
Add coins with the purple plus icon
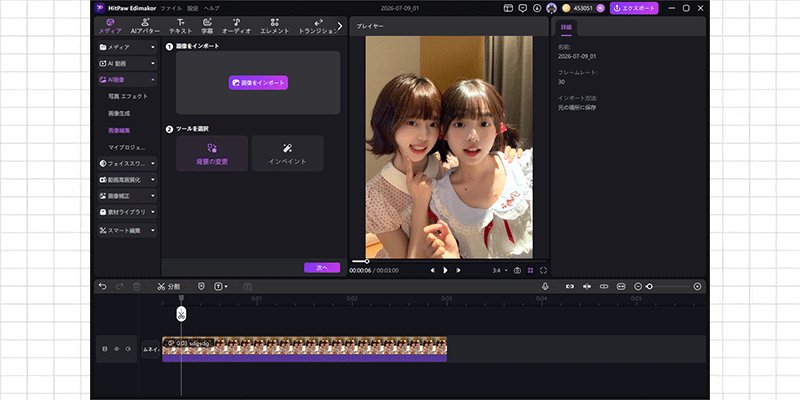(600, 8)
